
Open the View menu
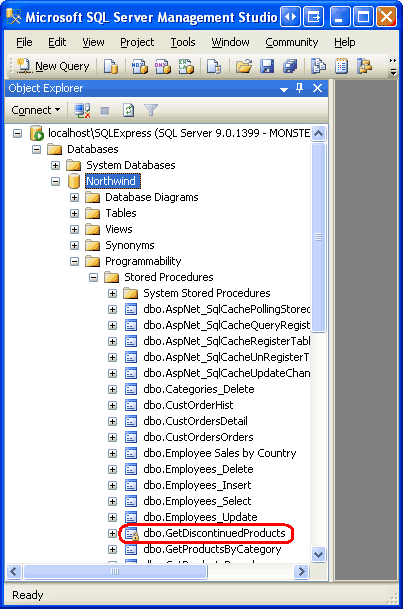[93, 42]
